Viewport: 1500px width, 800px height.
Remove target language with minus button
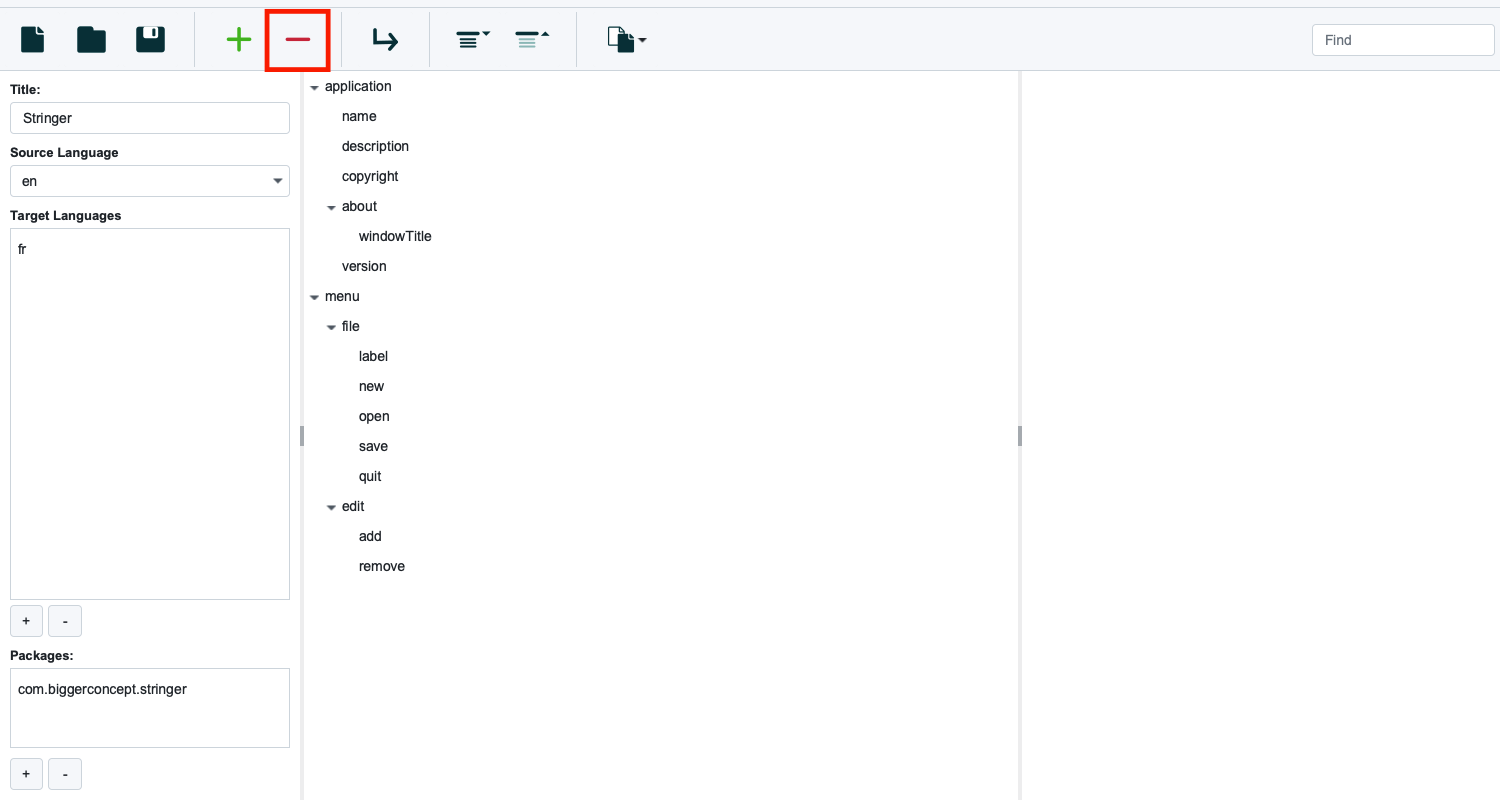coord(65,621)
